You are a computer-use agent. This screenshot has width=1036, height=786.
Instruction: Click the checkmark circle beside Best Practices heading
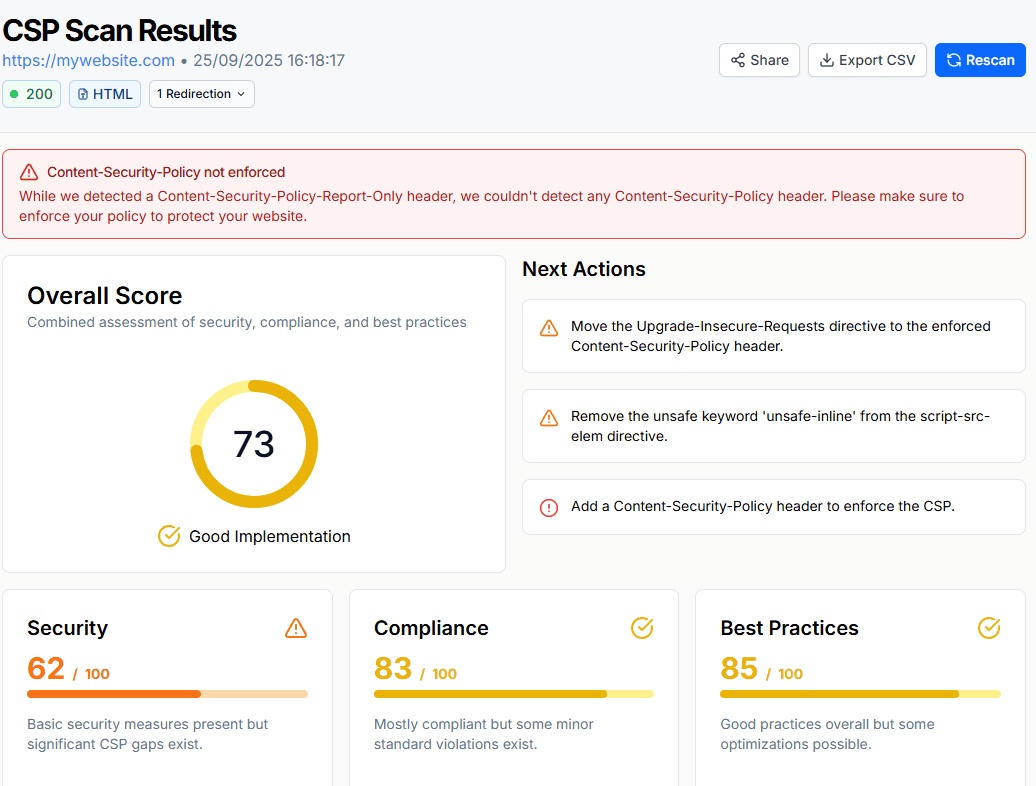(989, 628)
